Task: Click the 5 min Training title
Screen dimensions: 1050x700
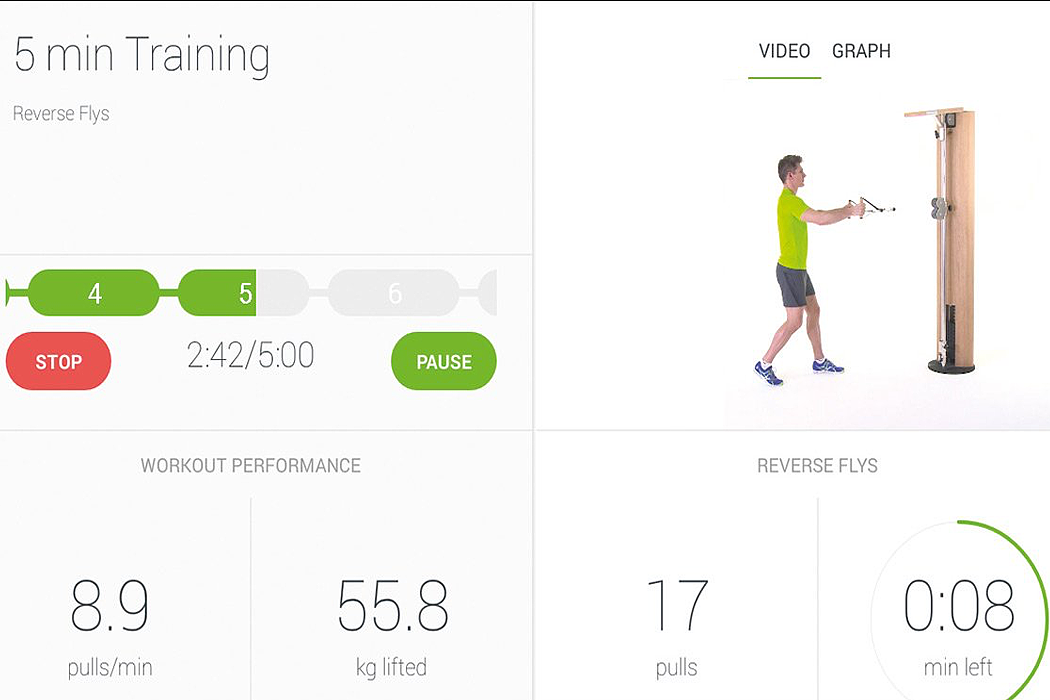Action: 142,55
